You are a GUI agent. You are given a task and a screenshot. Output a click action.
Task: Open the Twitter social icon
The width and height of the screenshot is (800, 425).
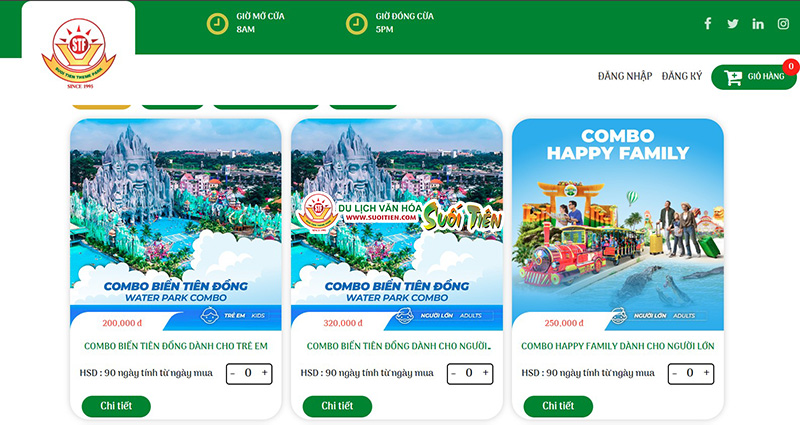click(x=733, y=23)
